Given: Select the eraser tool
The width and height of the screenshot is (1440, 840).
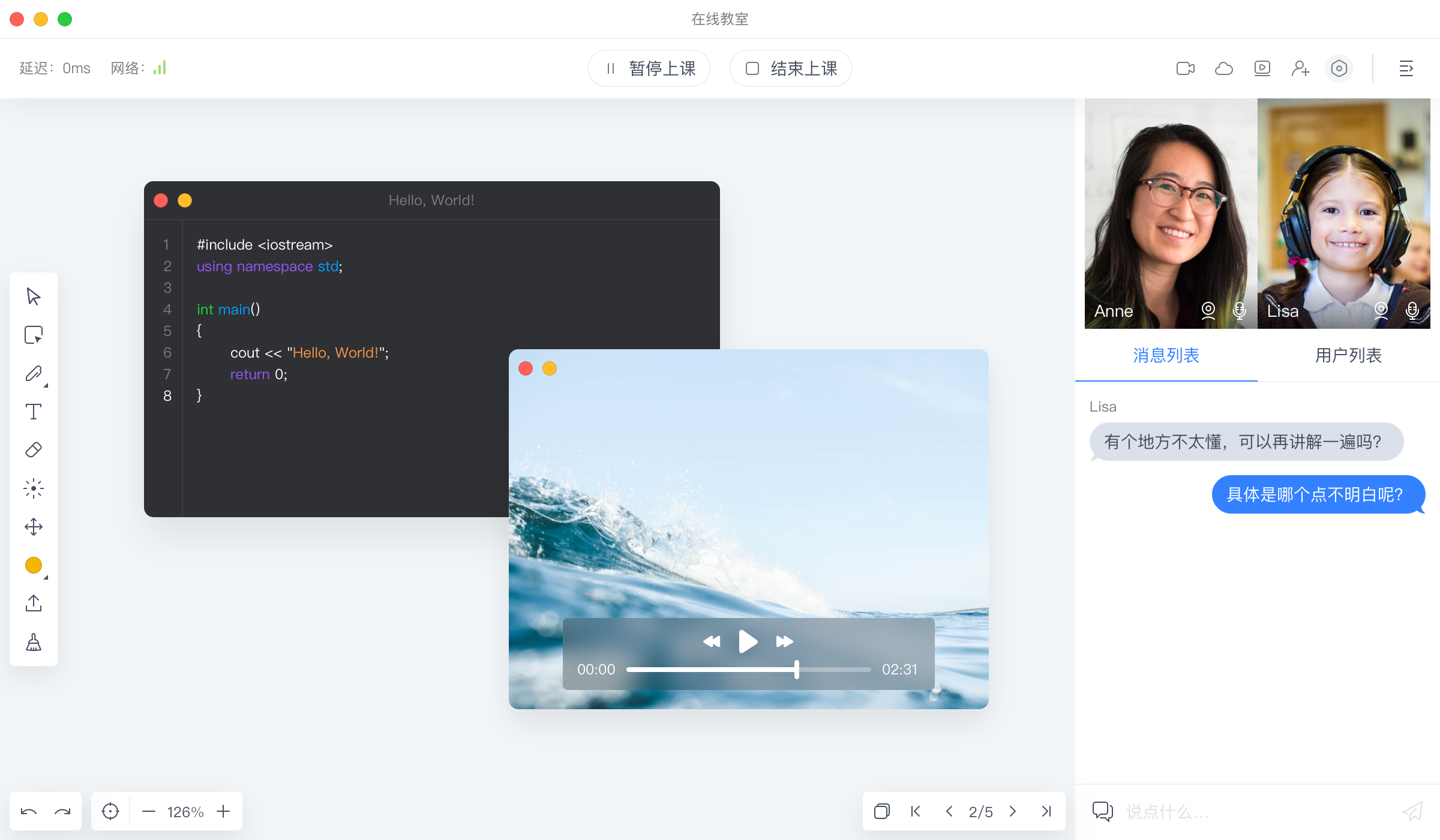Looking at the screenshot, I should (x=34, y=449).
